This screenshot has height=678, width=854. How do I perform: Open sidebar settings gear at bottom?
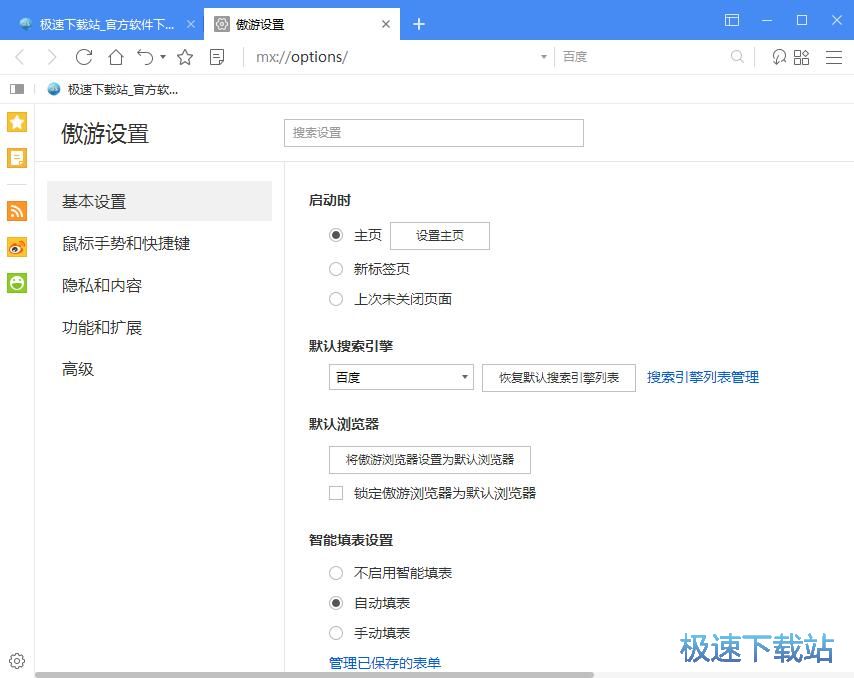[17, 661]
